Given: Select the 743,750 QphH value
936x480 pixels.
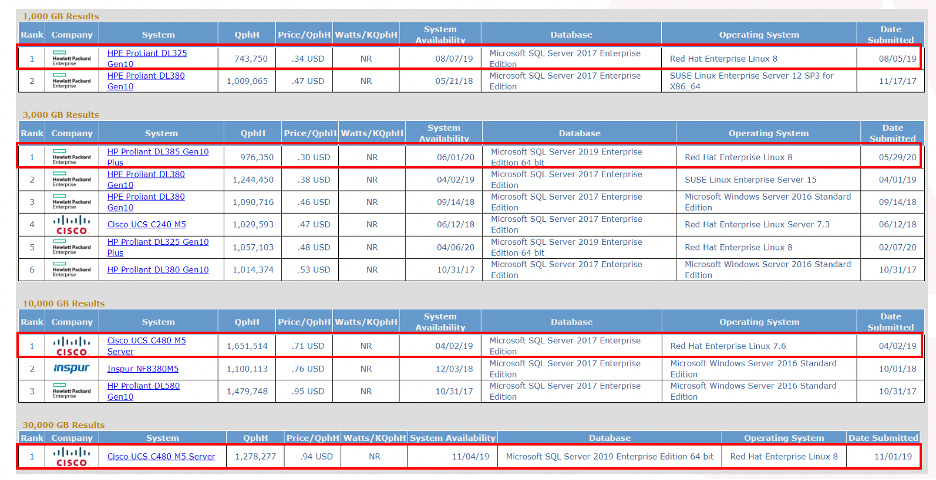Looking at the screenshot, I should [x=251, y=59].
